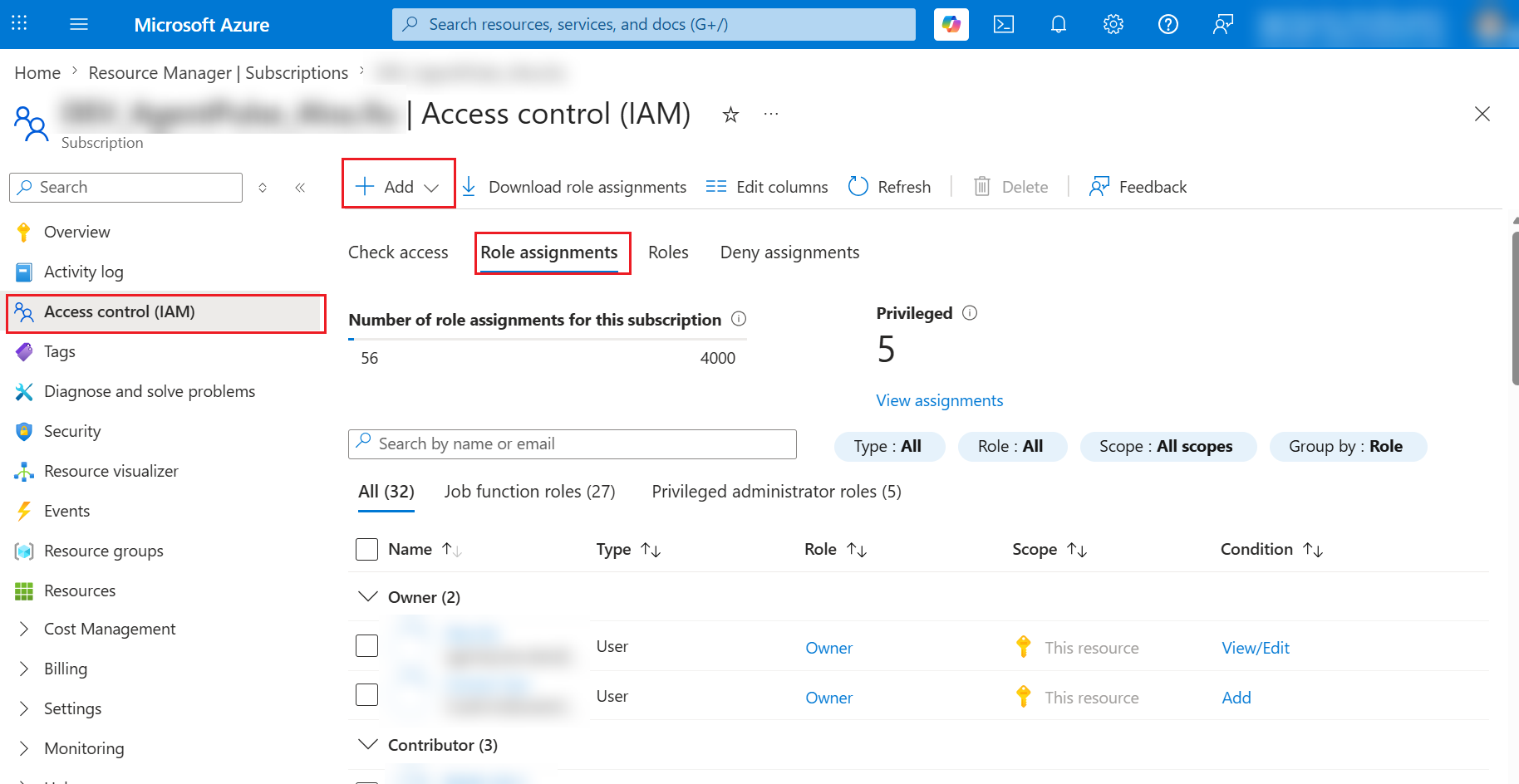The image size is (1519, 784).
Task: Select Job function roles (27) tab
Action: (x=530, y=492)
